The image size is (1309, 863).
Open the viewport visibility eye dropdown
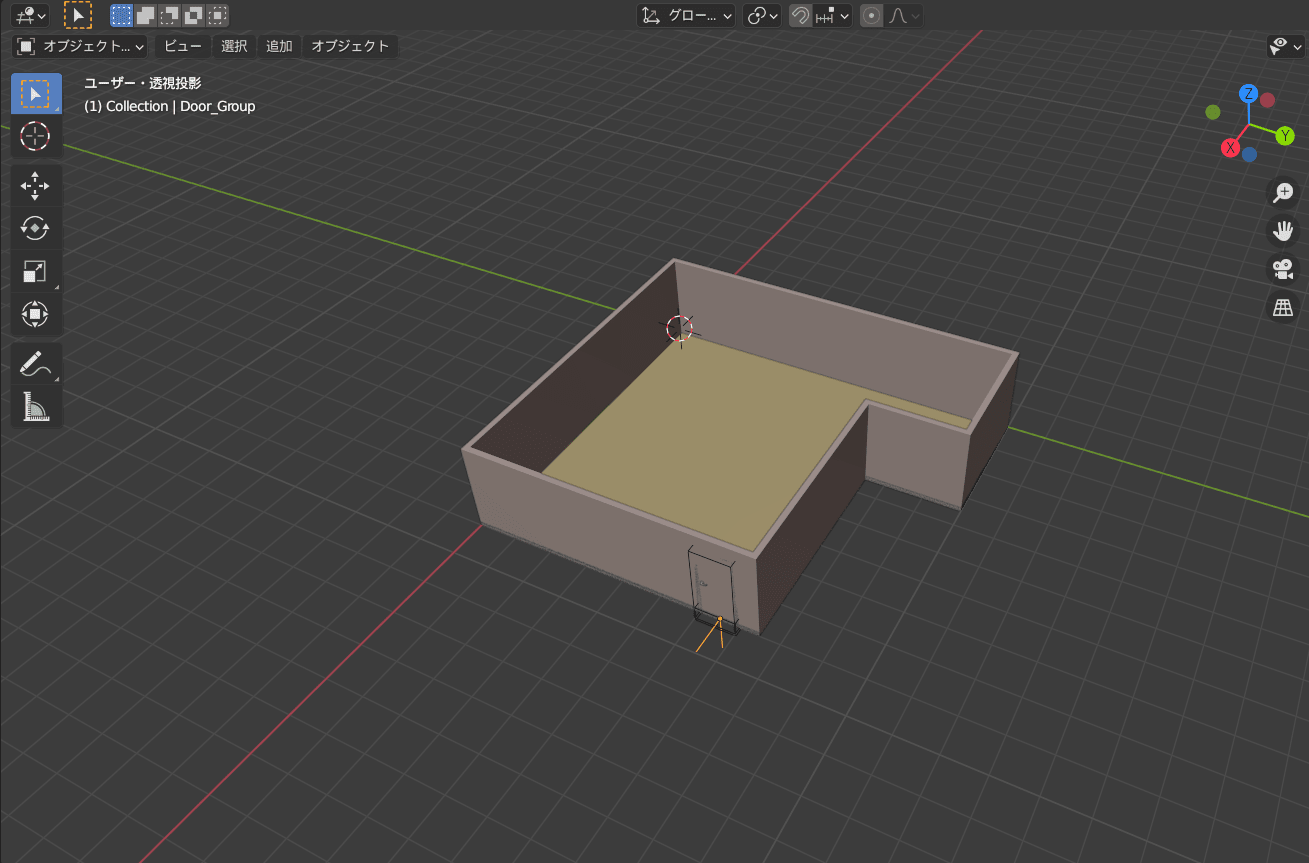(x=1285, y=47)
